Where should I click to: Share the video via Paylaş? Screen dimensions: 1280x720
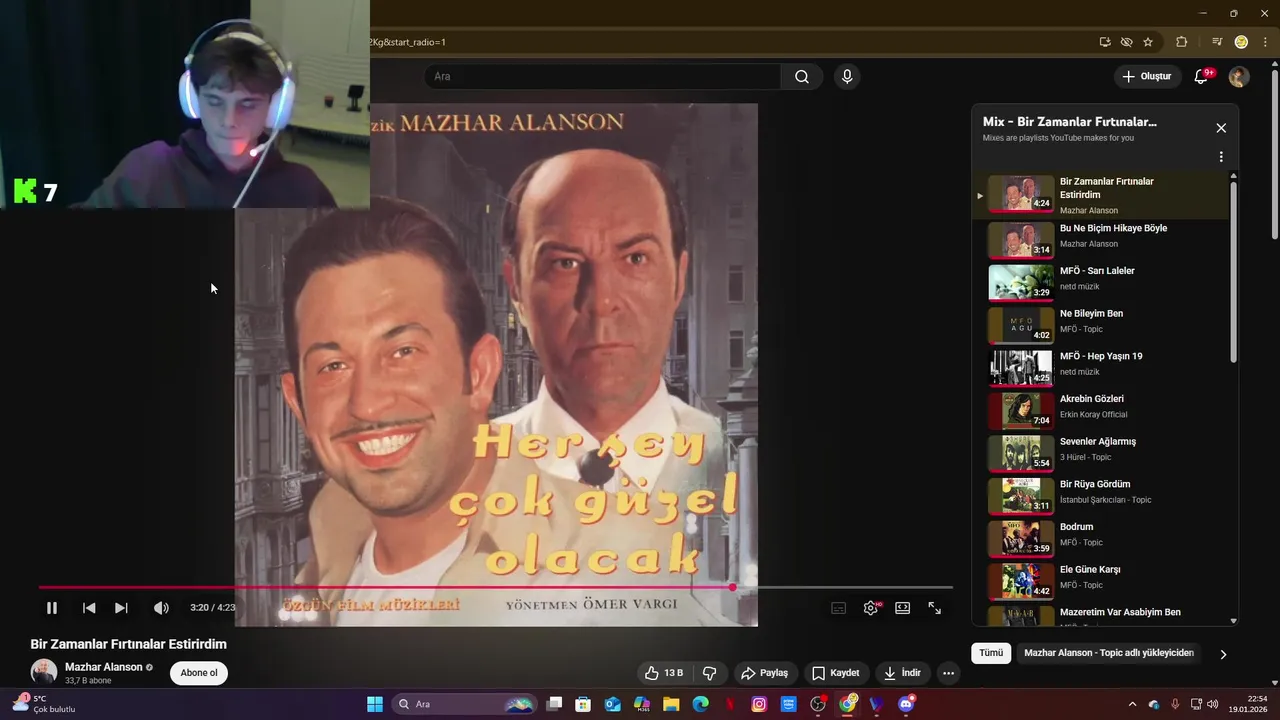click(x=765, y=673)
